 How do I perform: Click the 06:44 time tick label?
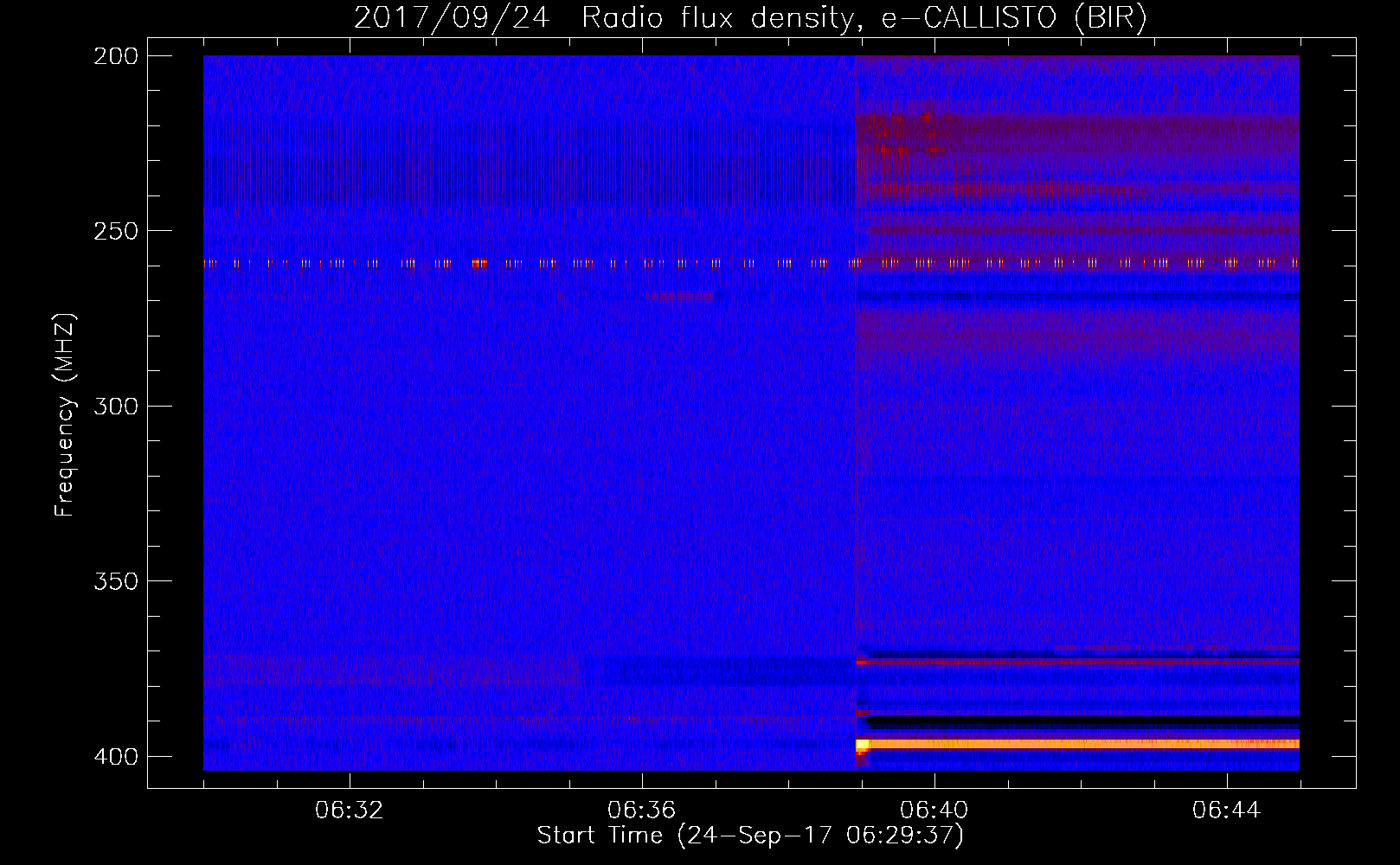[x=1227, y=811]
